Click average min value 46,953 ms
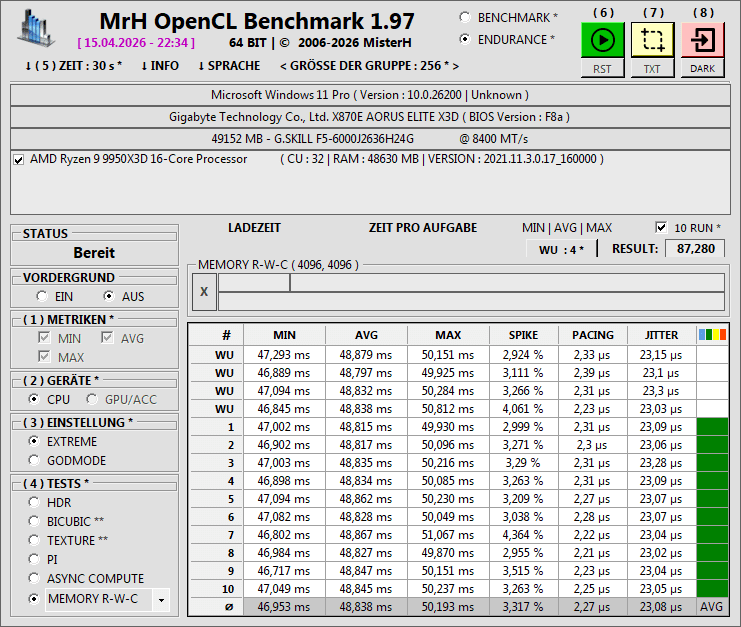The height and width of the screenshot is (627, 741). tap(284, 607)
